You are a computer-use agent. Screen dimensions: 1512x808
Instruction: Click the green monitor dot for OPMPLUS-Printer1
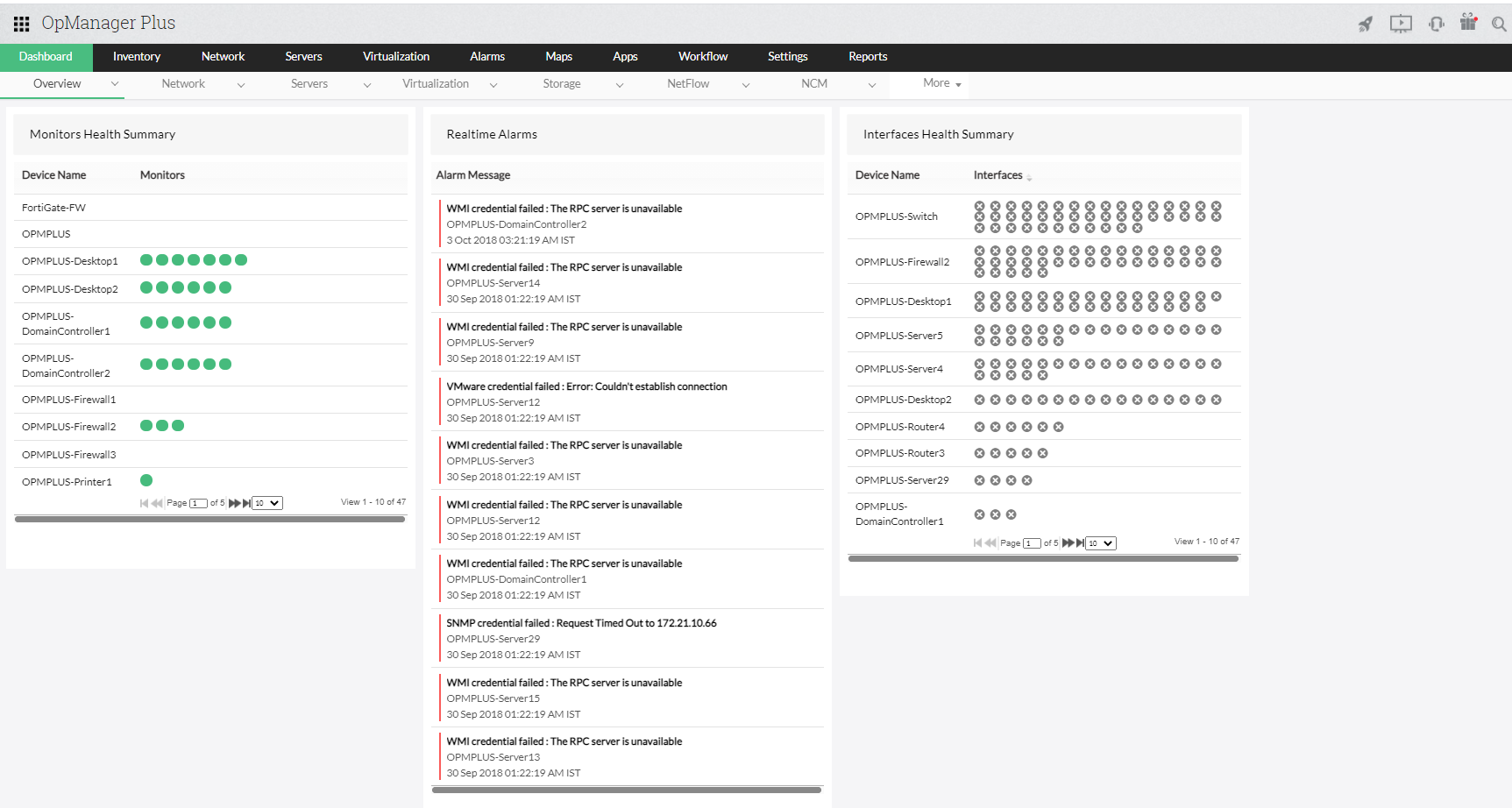tap(146, 480)
